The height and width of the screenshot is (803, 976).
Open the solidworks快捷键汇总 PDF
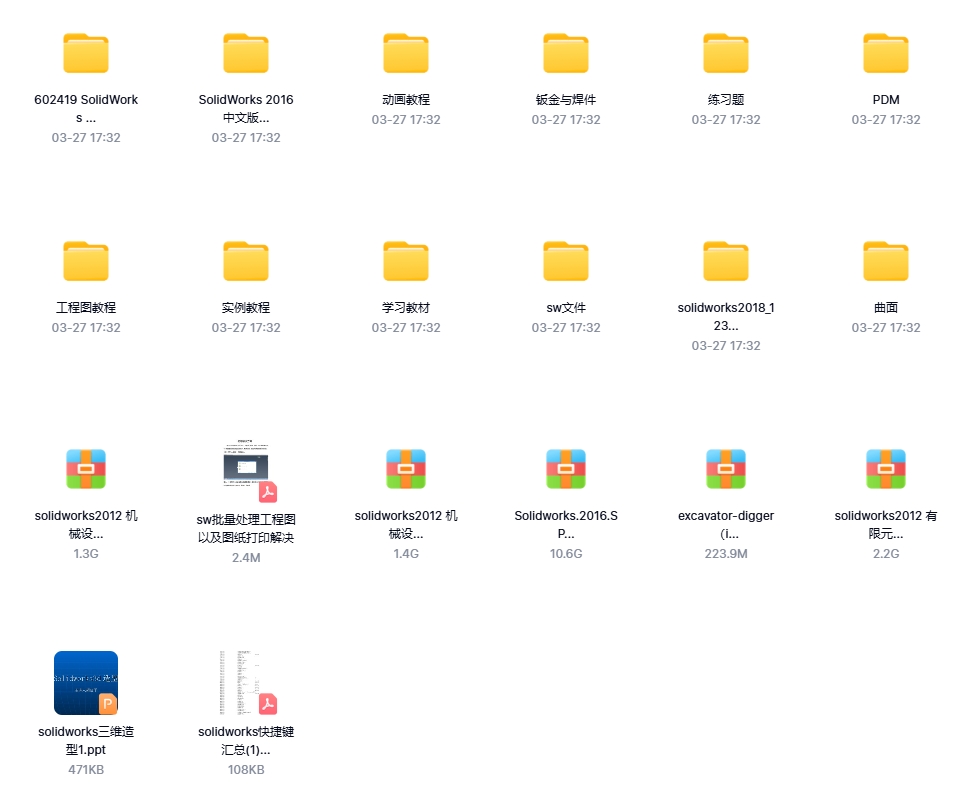[245, 684]
